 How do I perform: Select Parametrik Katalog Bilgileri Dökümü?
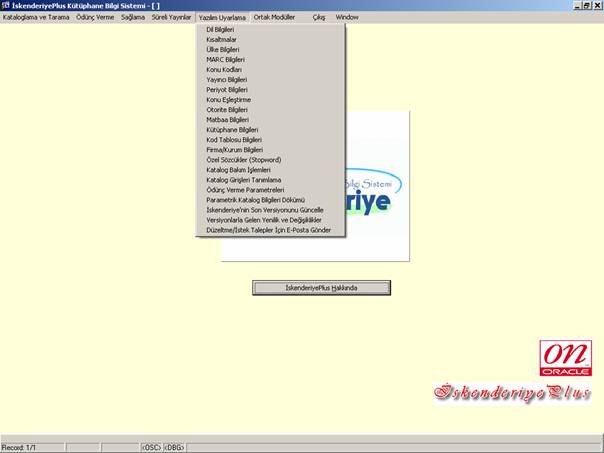click(x=270, y=200)
